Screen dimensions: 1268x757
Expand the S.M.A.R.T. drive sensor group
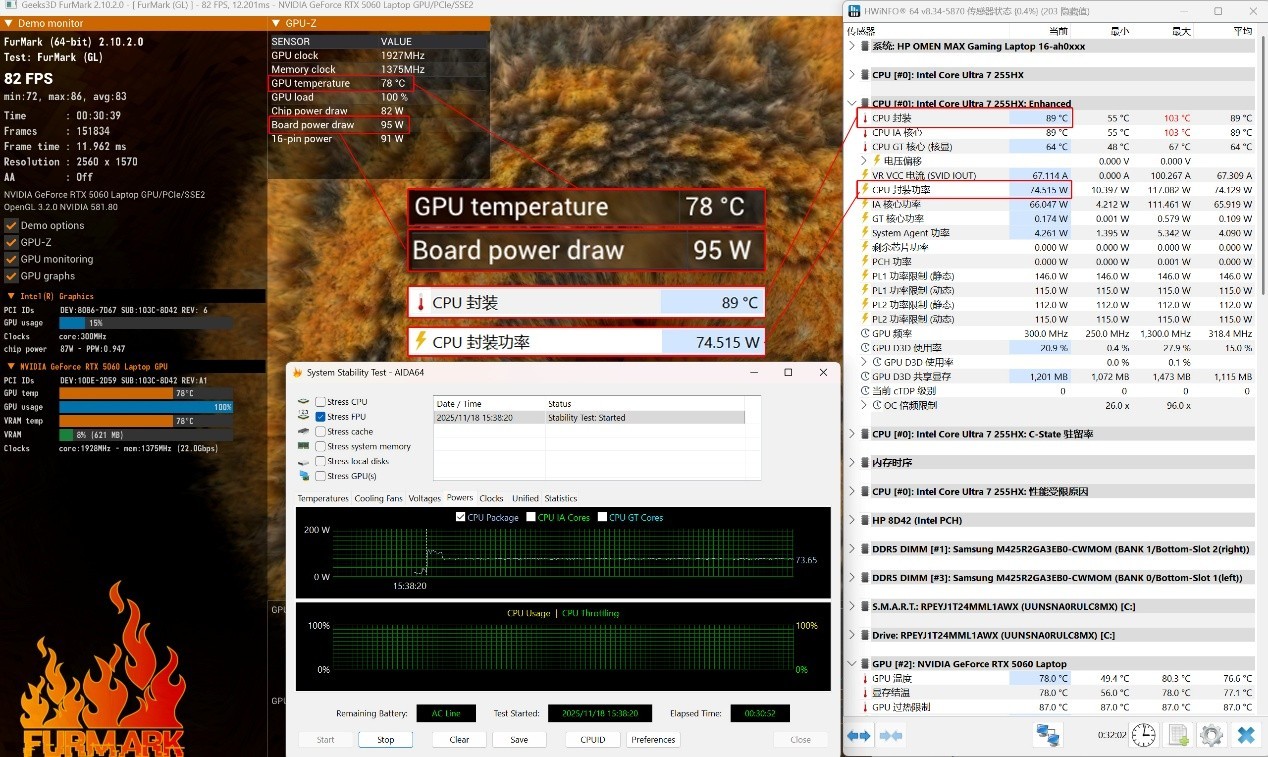click(852, 606)
